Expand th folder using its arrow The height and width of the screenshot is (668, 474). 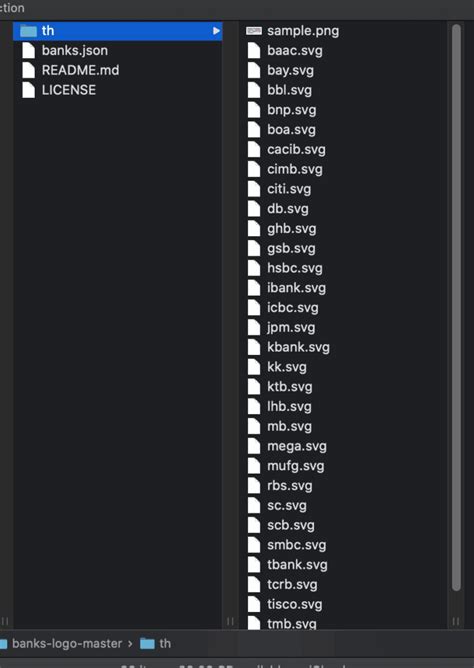(x=216, y=31)
